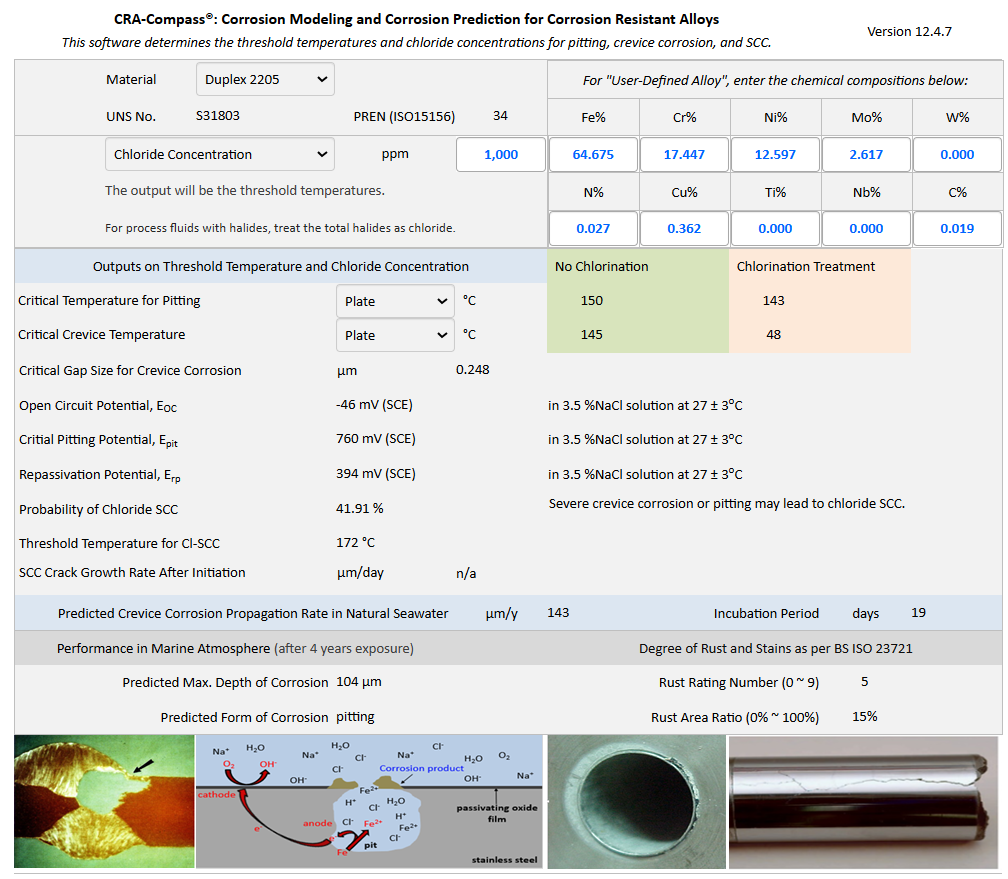The image size is (1008, 879).
Task: Click the open circuit potential value -46 mV (SCE)
Action: [374, 404]
